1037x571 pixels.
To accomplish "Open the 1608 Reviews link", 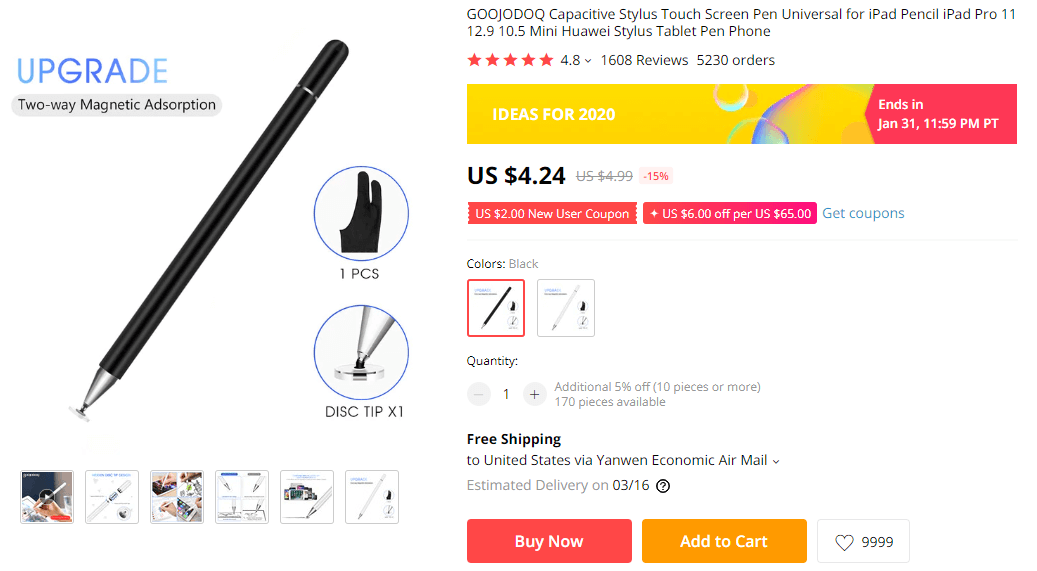I will coord(644,60).
